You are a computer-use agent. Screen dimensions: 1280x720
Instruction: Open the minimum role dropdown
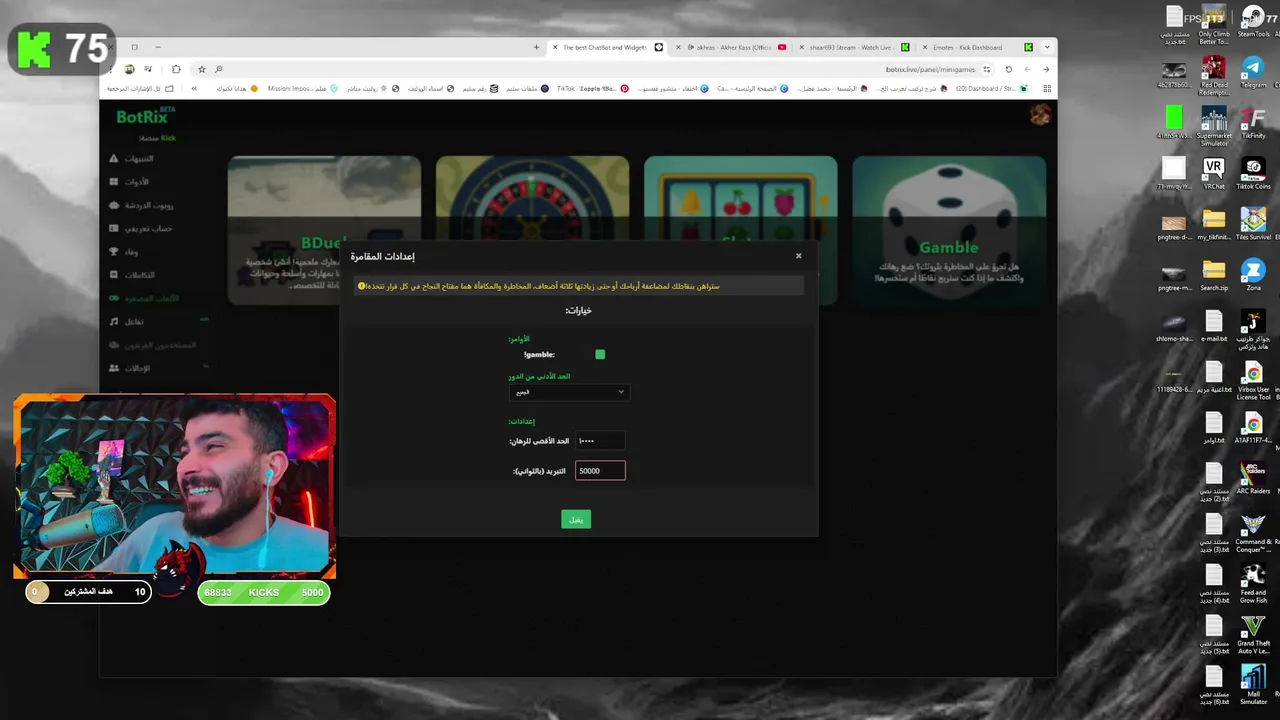(568, 392)
